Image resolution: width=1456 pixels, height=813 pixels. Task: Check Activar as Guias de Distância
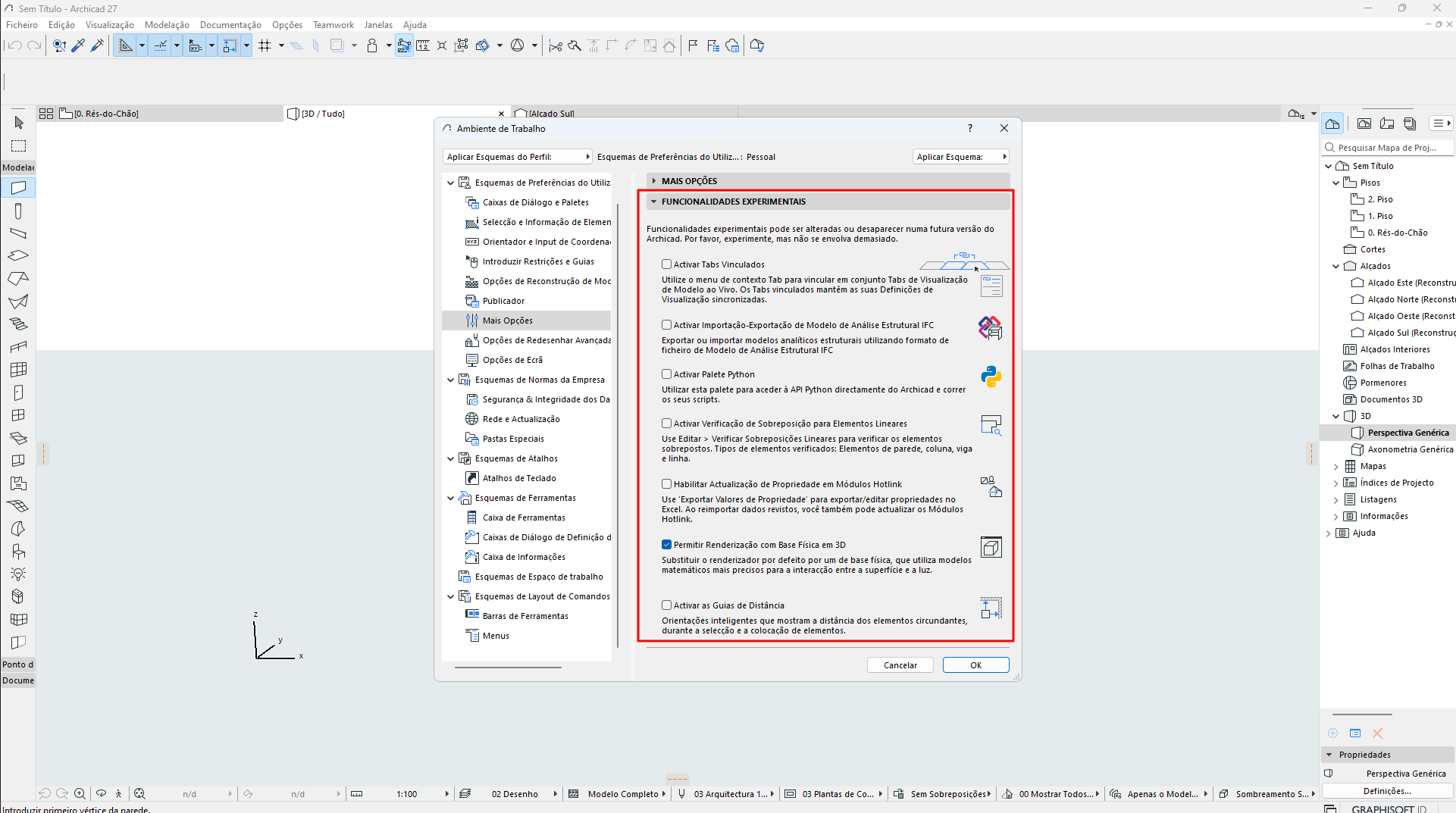tap(667, 605)
